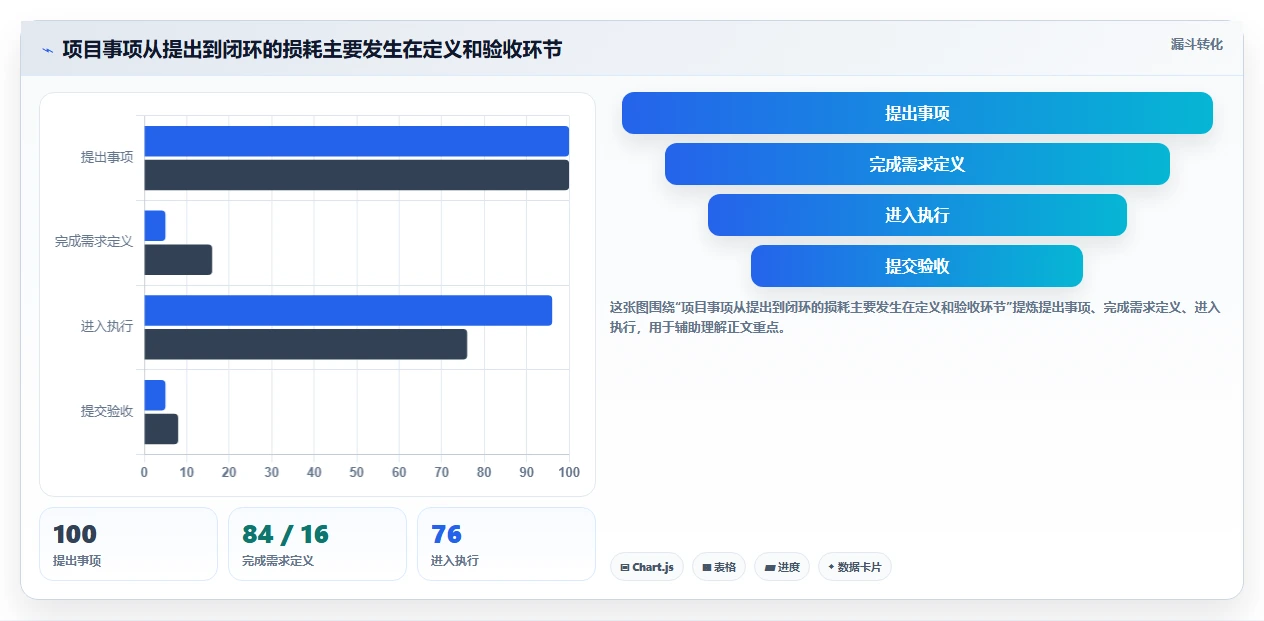This screenshot has height=621, width=1264.
Task: Click the 完成需求定义 y-axis label
Action: pos(94,242)
